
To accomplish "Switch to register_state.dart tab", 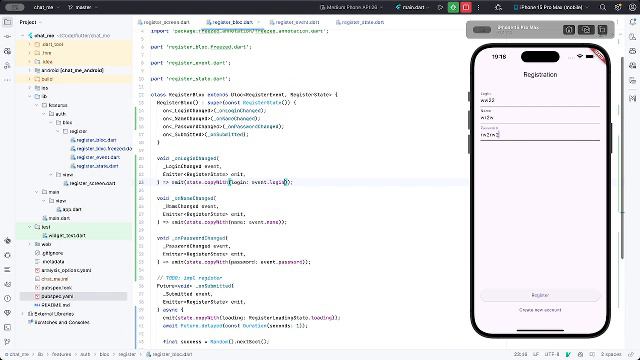I will pyautogui.click(x=360, y=22).
